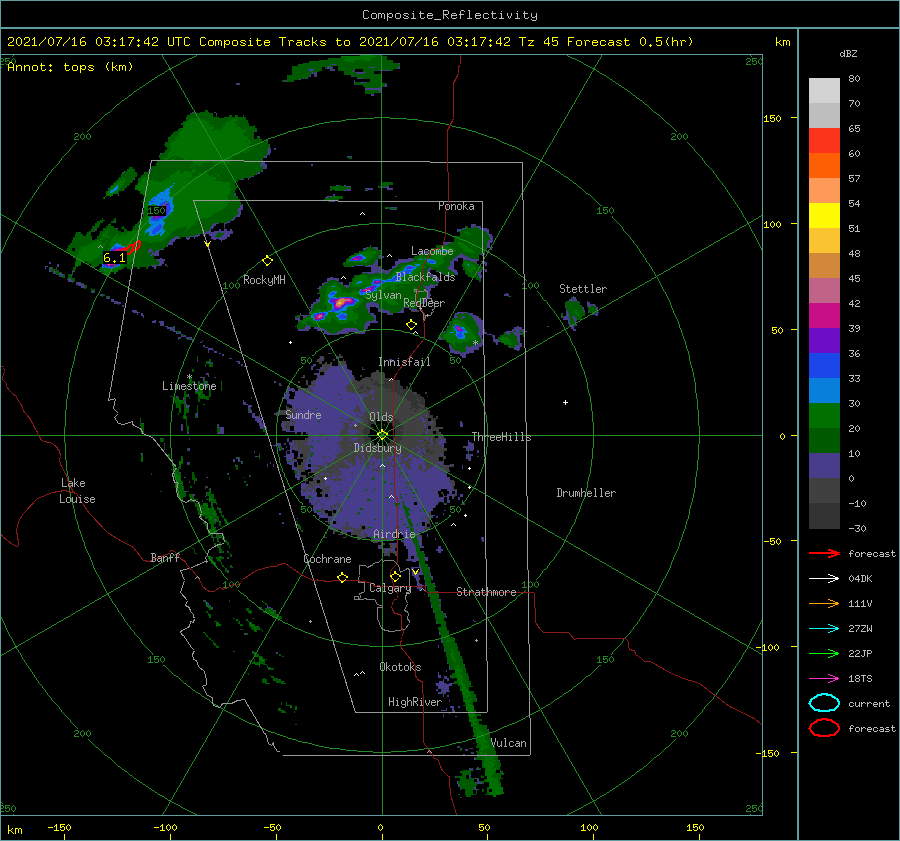
Task: Click the white 04DK arrow legend icon
Action: (x=824, y=578)
